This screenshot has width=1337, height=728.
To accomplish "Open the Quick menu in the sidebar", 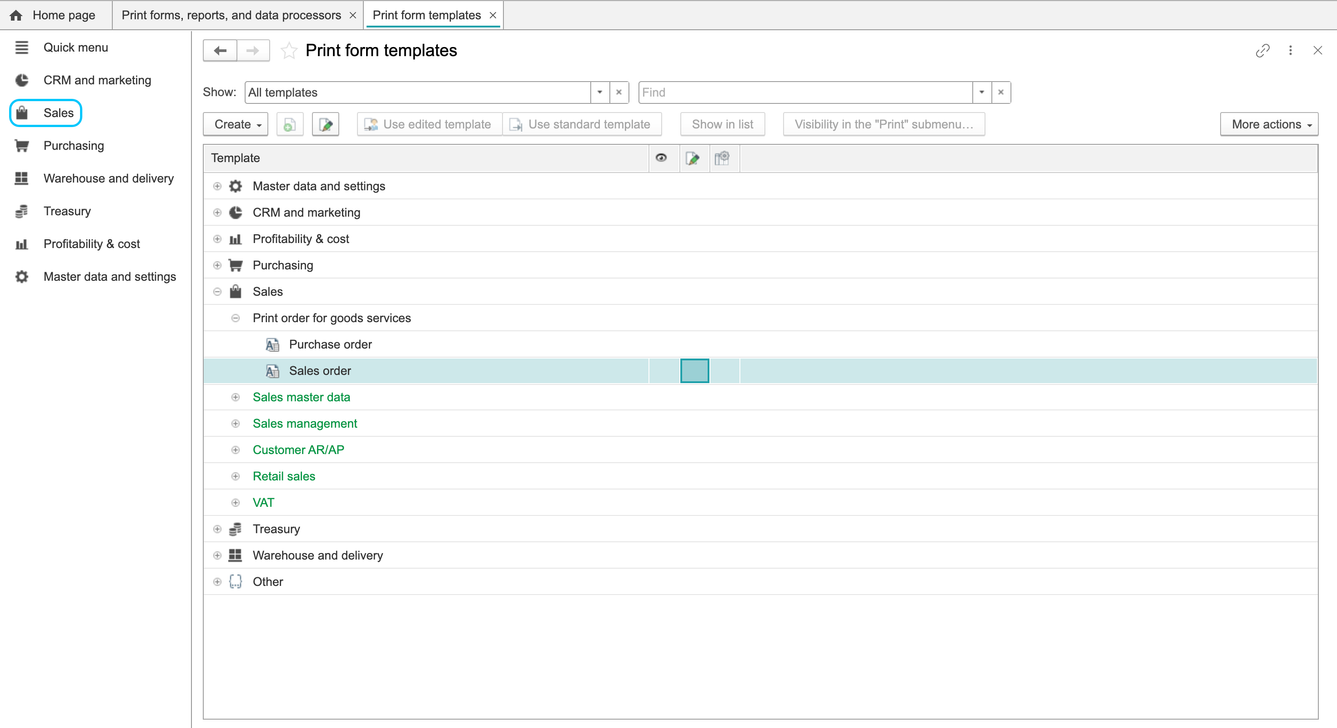I will click(62, 47).
